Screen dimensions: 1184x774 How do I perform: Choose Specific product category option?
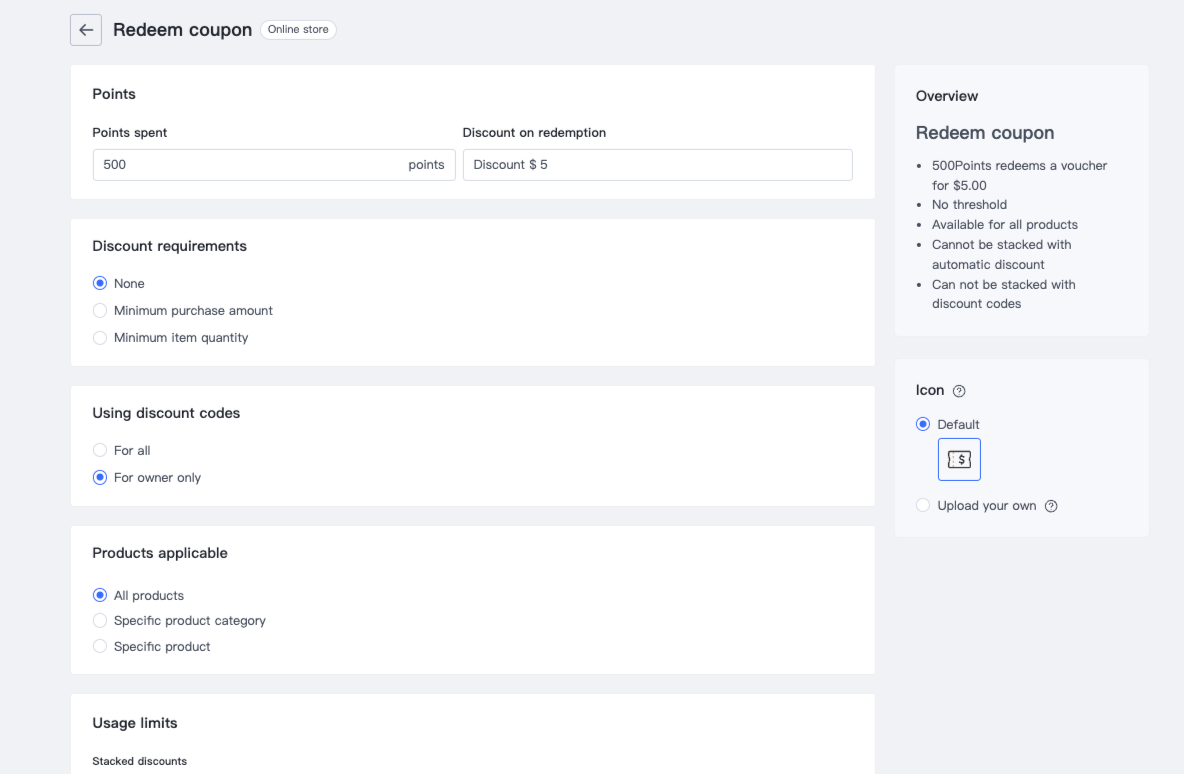100,621
